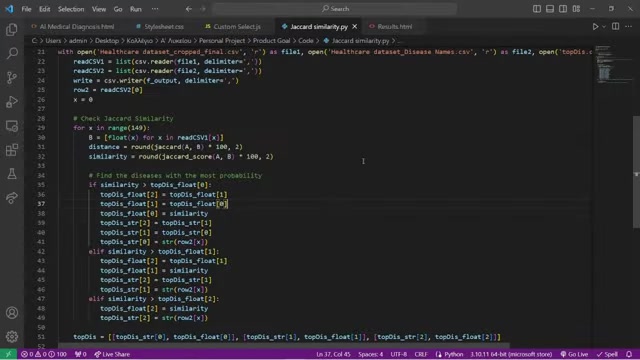The width and height of the screenshot is (640, 360).
Task: Open the Users breadcrumb segment
Action: coord(53,40)
